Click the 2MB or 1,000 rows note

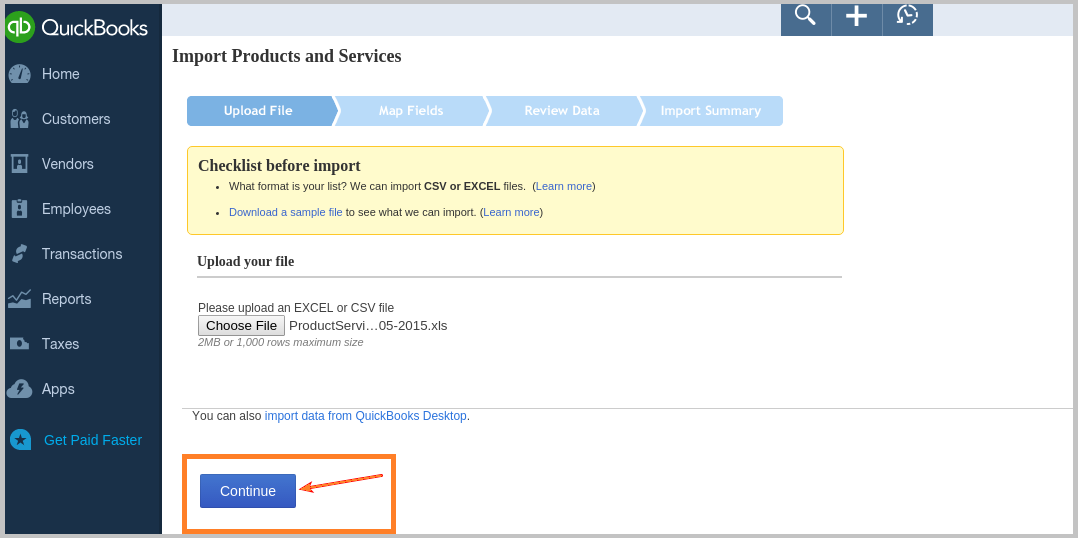[x=280, y=342]
